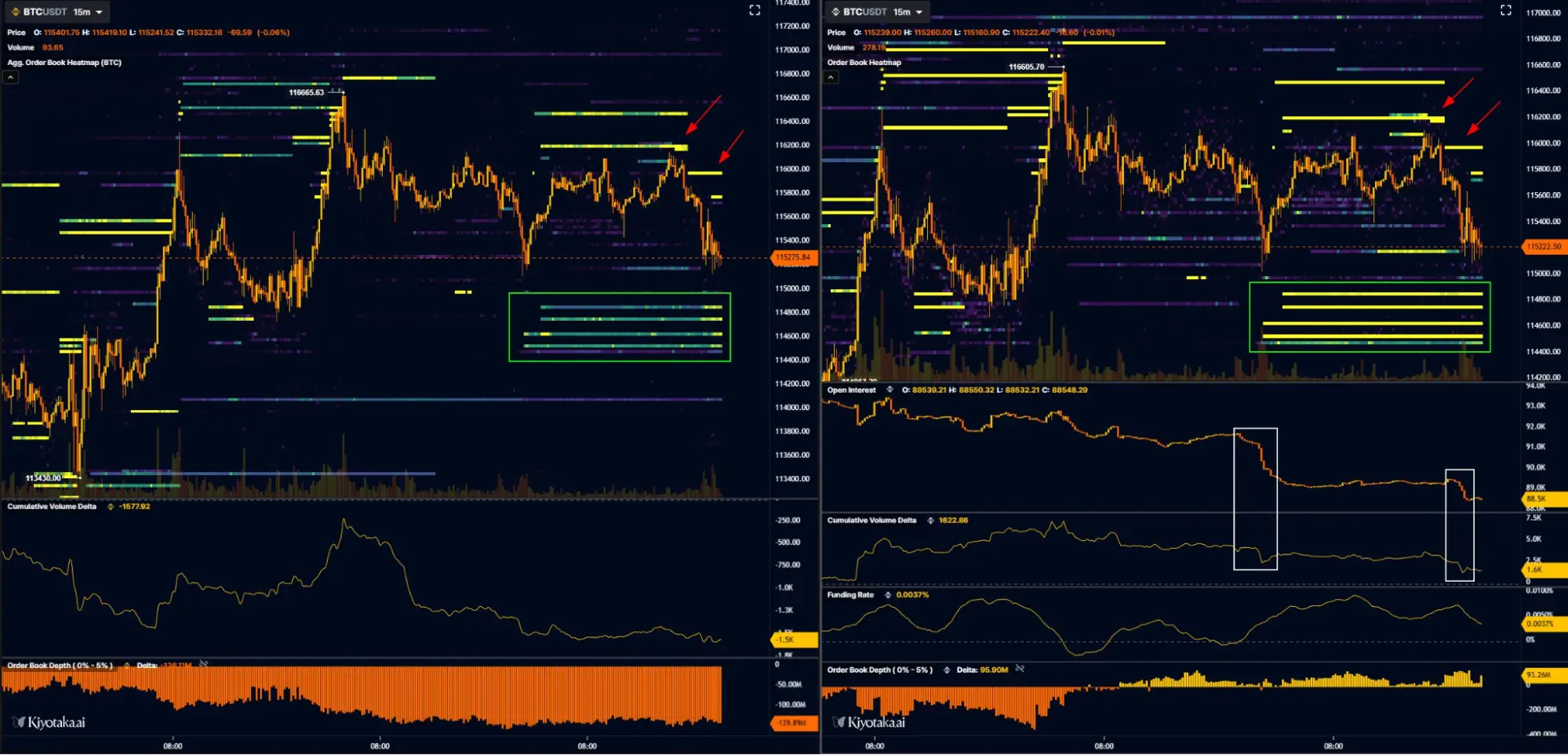Click the exchange icon next to Funding Rate

click(x=887, y=595)
